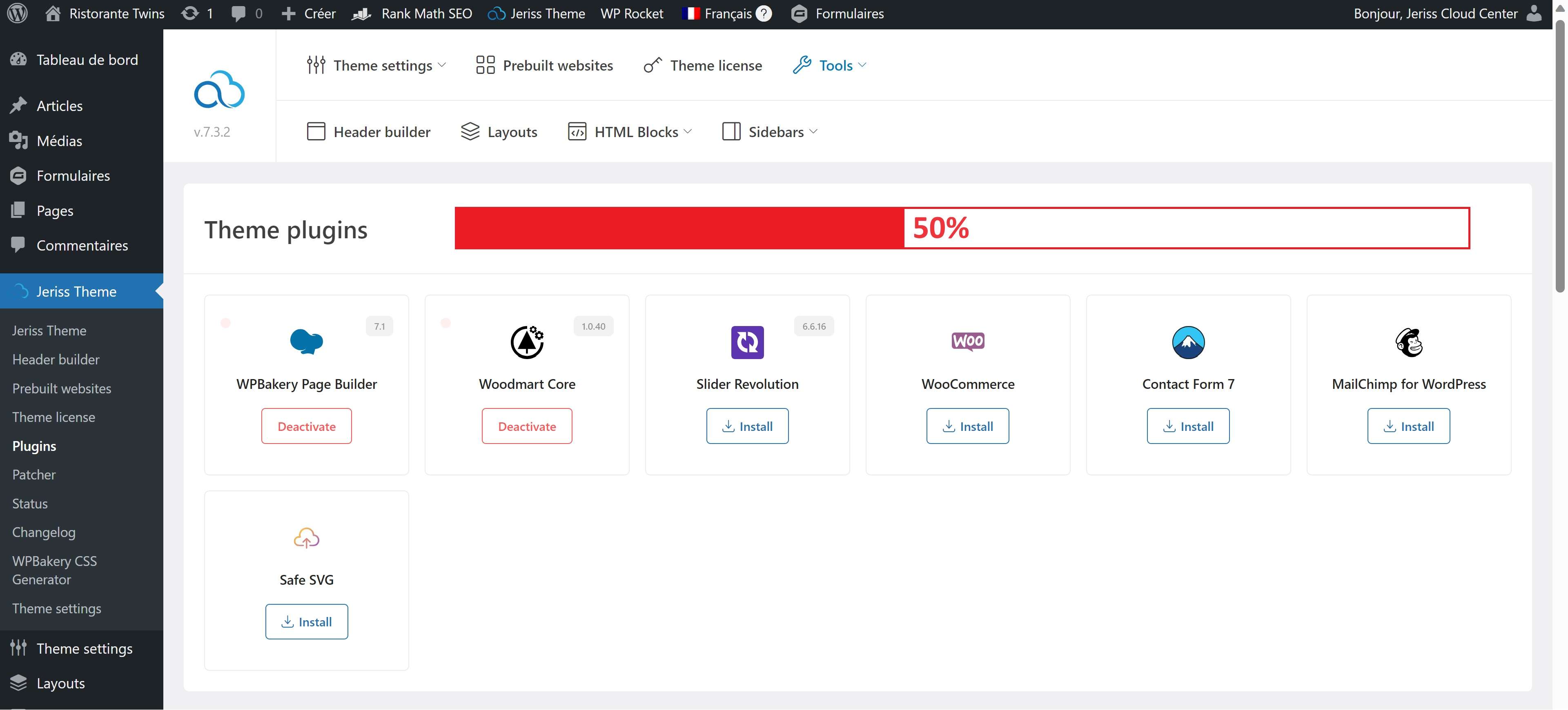Open the Patcher submenu item

coord(34,475)
